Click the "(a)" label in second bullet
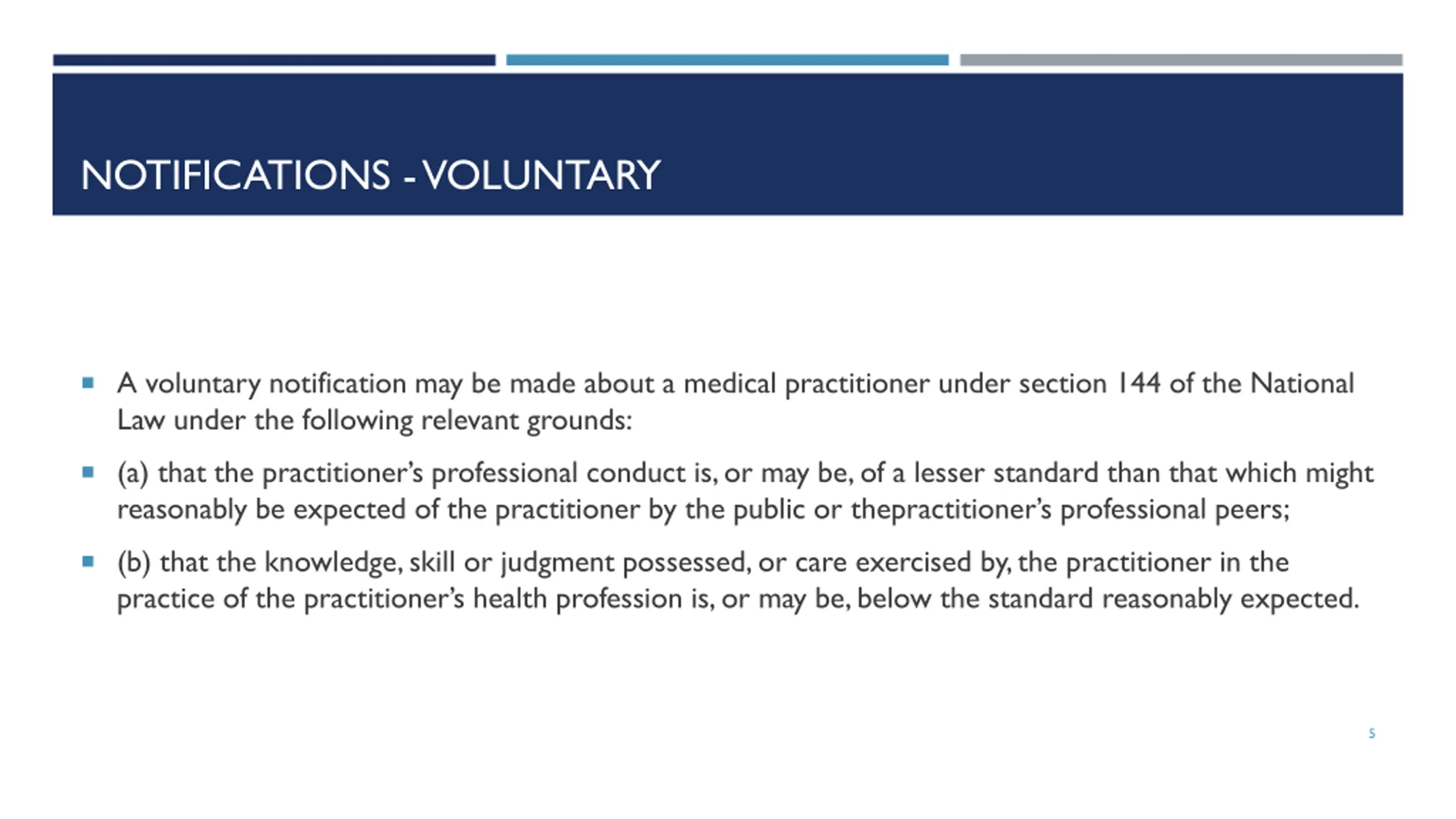This screenshot has width=1456, height=819. pyautogui.click(x=133, y=473)
